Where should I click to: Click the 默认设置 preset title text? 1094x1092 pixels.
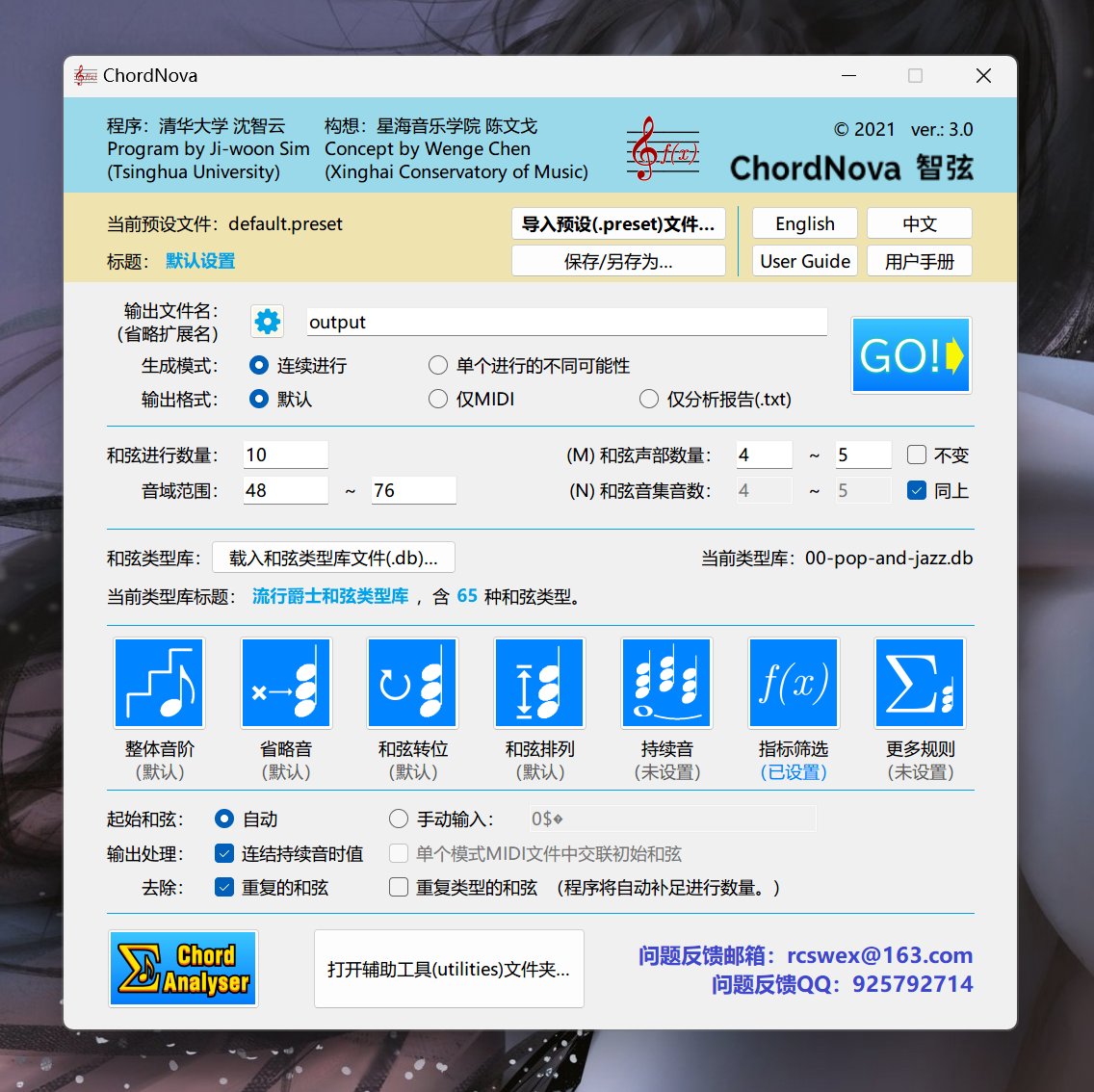[x=200, y=261]
